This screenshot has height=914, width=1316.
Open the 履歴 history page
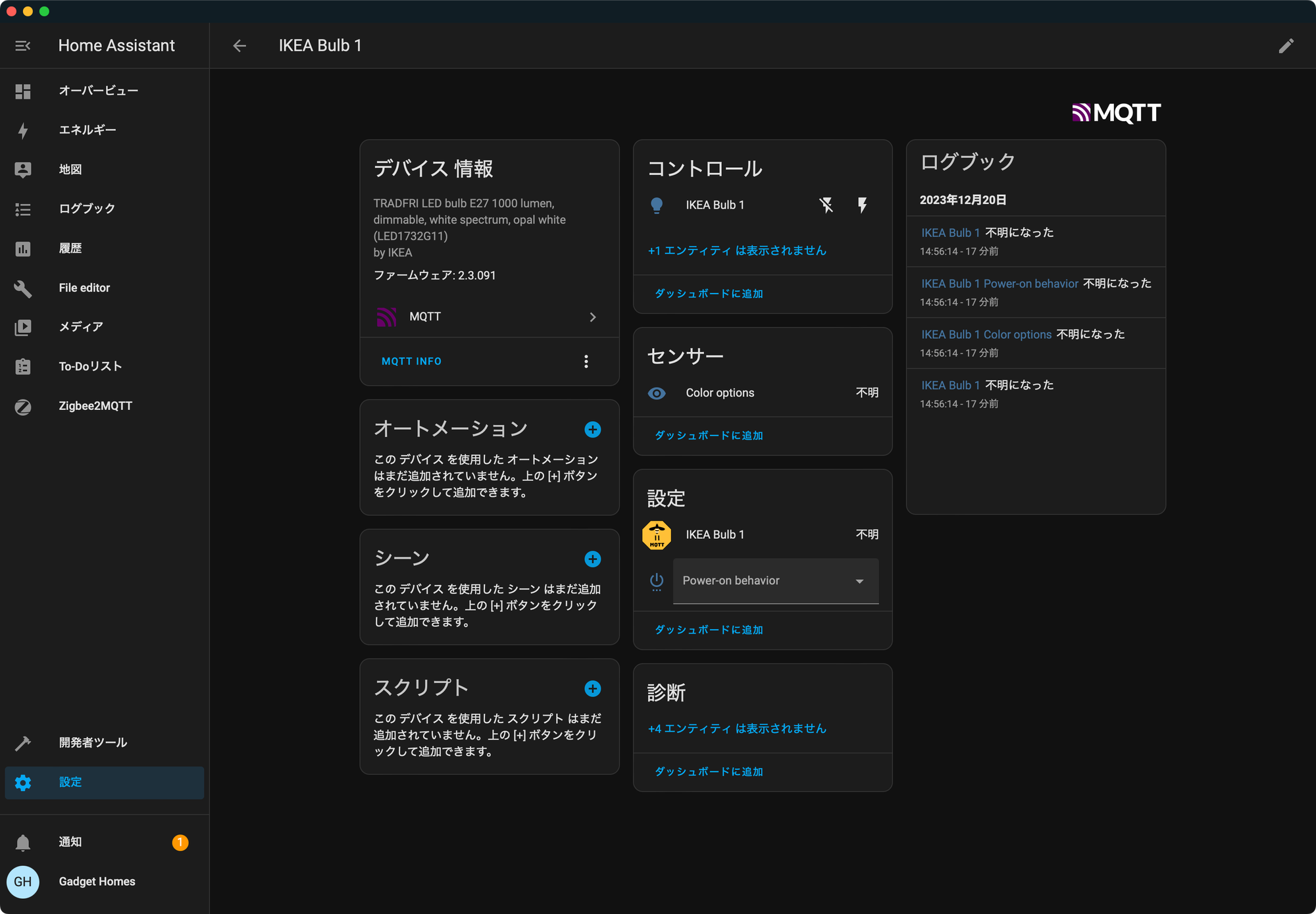tap(105, 248)
